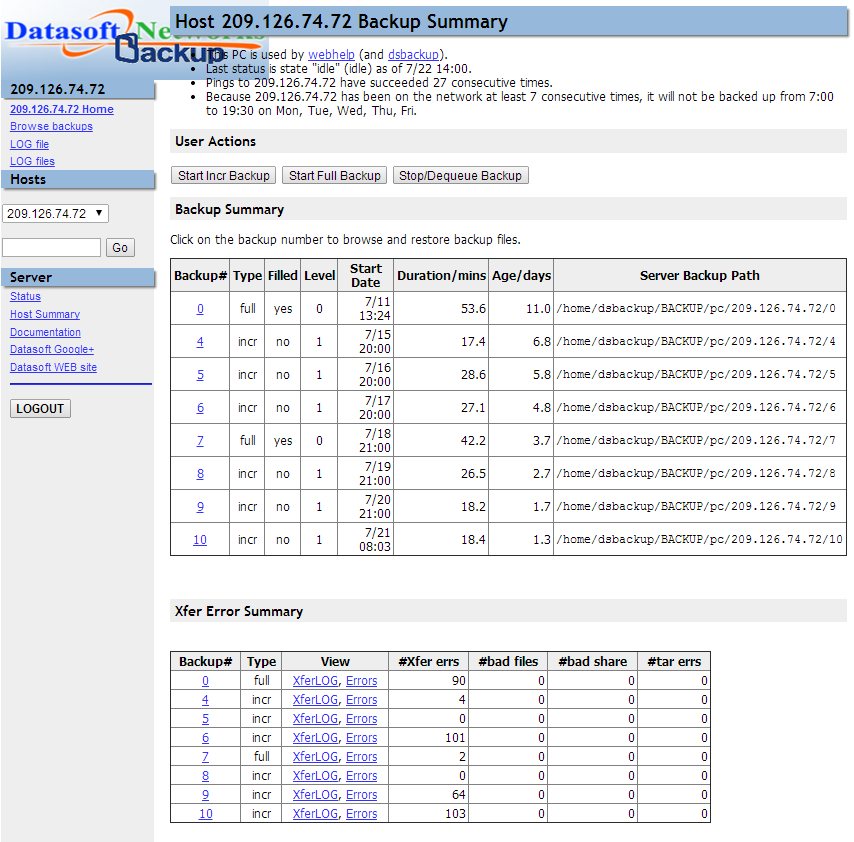Image resolution: width=854 pixels, height=842 pixels.
Task: Open backup number 10 in Backup Summary
Action: click(200, 540)
